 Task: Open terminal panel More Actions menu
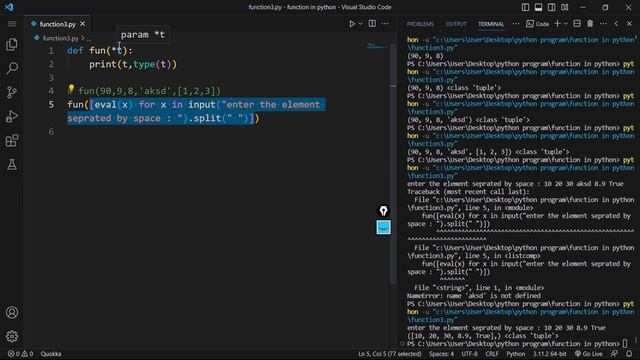tap(603, 24)
